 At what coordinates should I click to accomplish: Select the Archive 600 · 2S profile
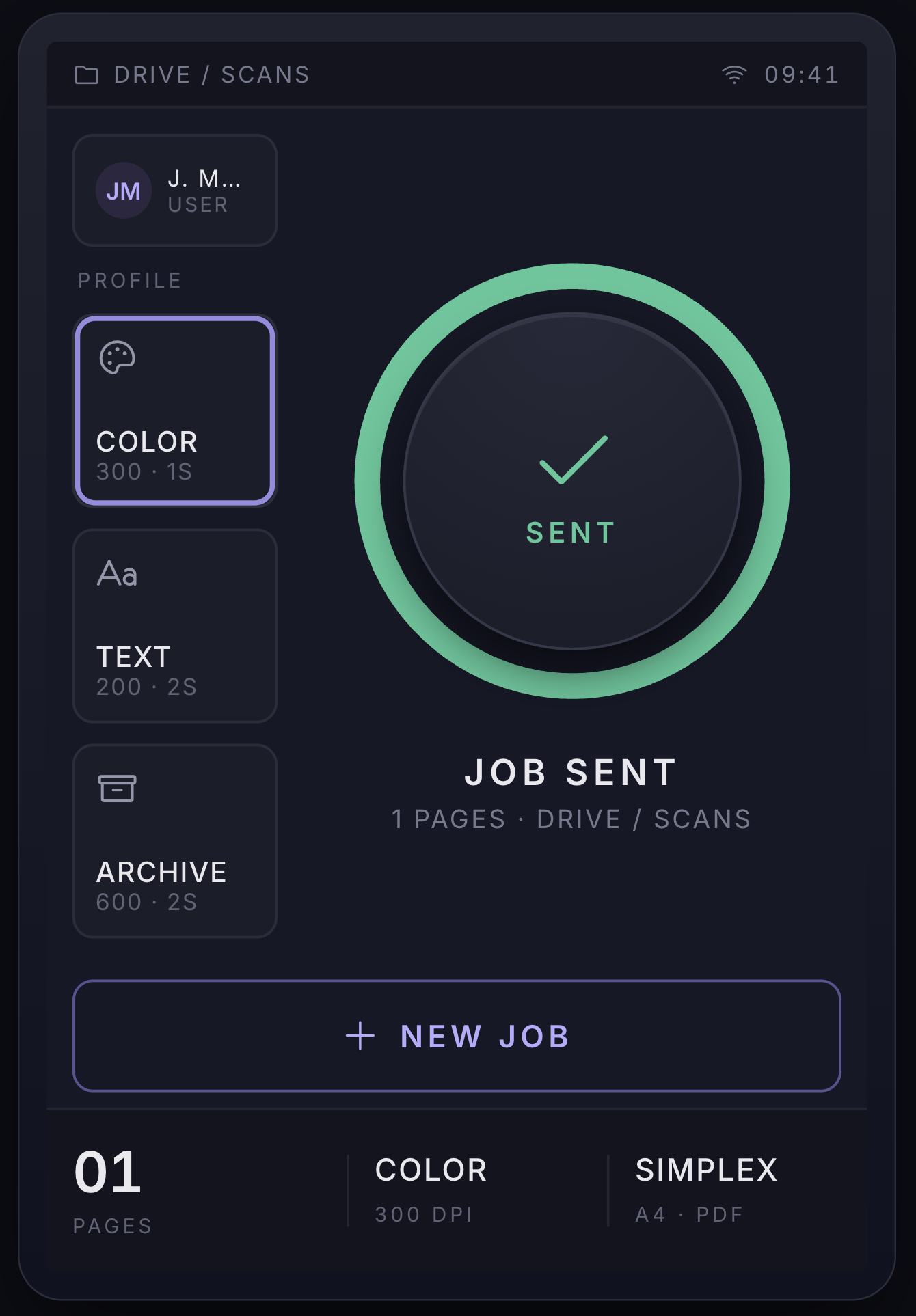point(175,841)
